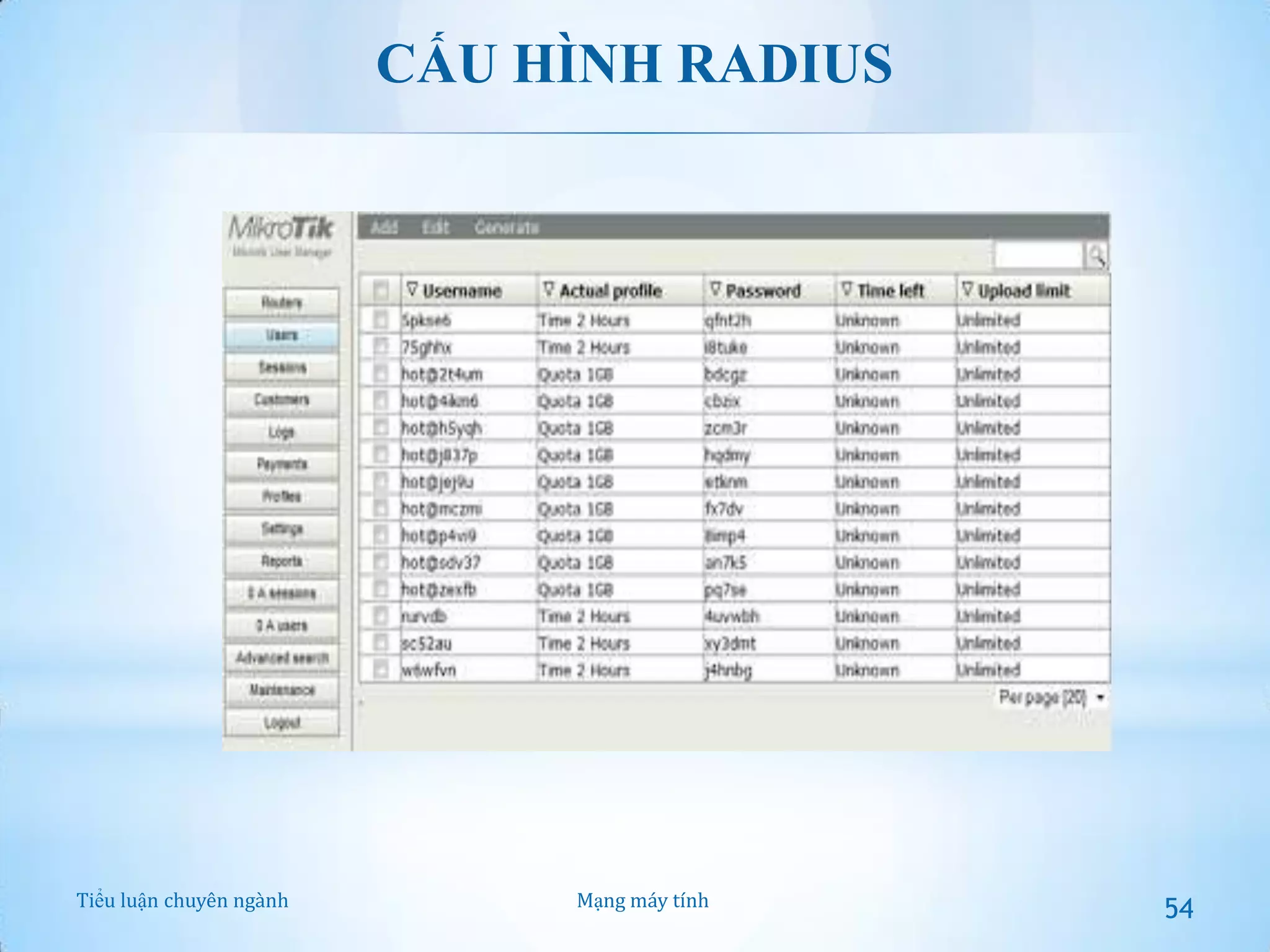
Task: Click password cell j4hnbg
Action: point(729,671)
